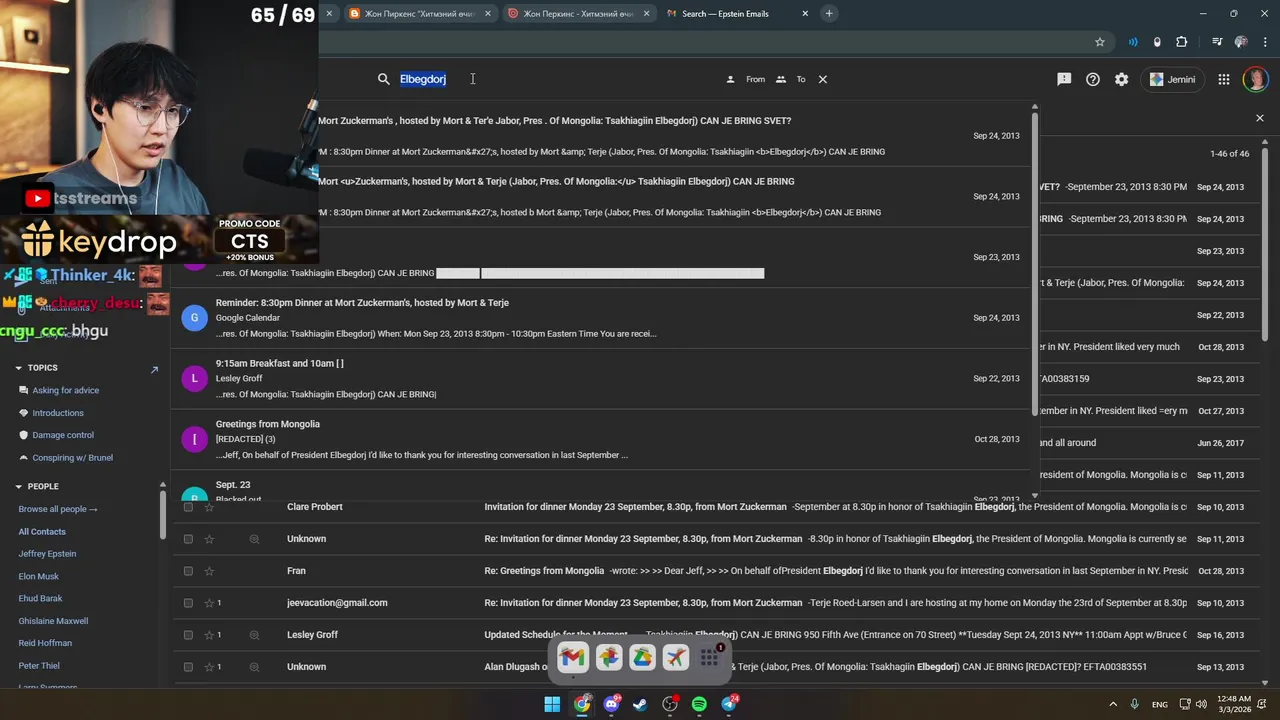Screen dimensions: 1280x720
Task: Open the Introductions topic
Action: tap(58, 413)
